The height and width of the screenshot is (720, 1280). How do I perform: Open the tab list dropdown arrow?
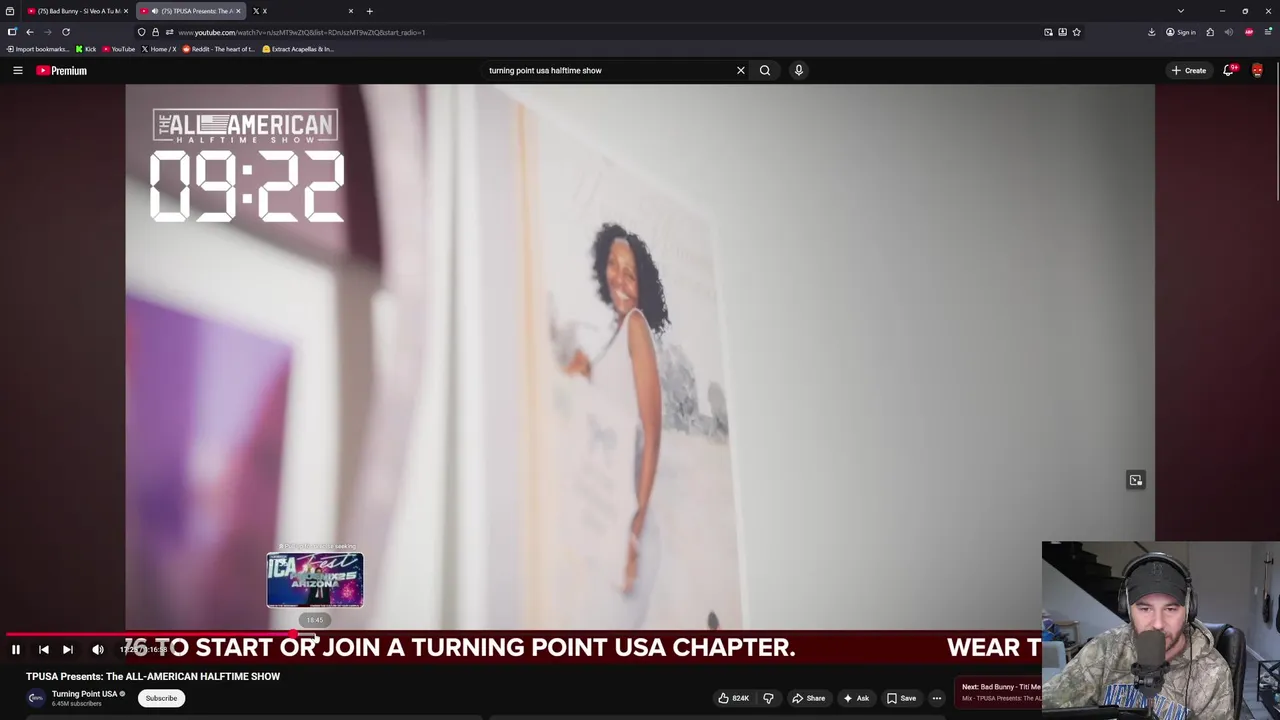(1181, 11)
